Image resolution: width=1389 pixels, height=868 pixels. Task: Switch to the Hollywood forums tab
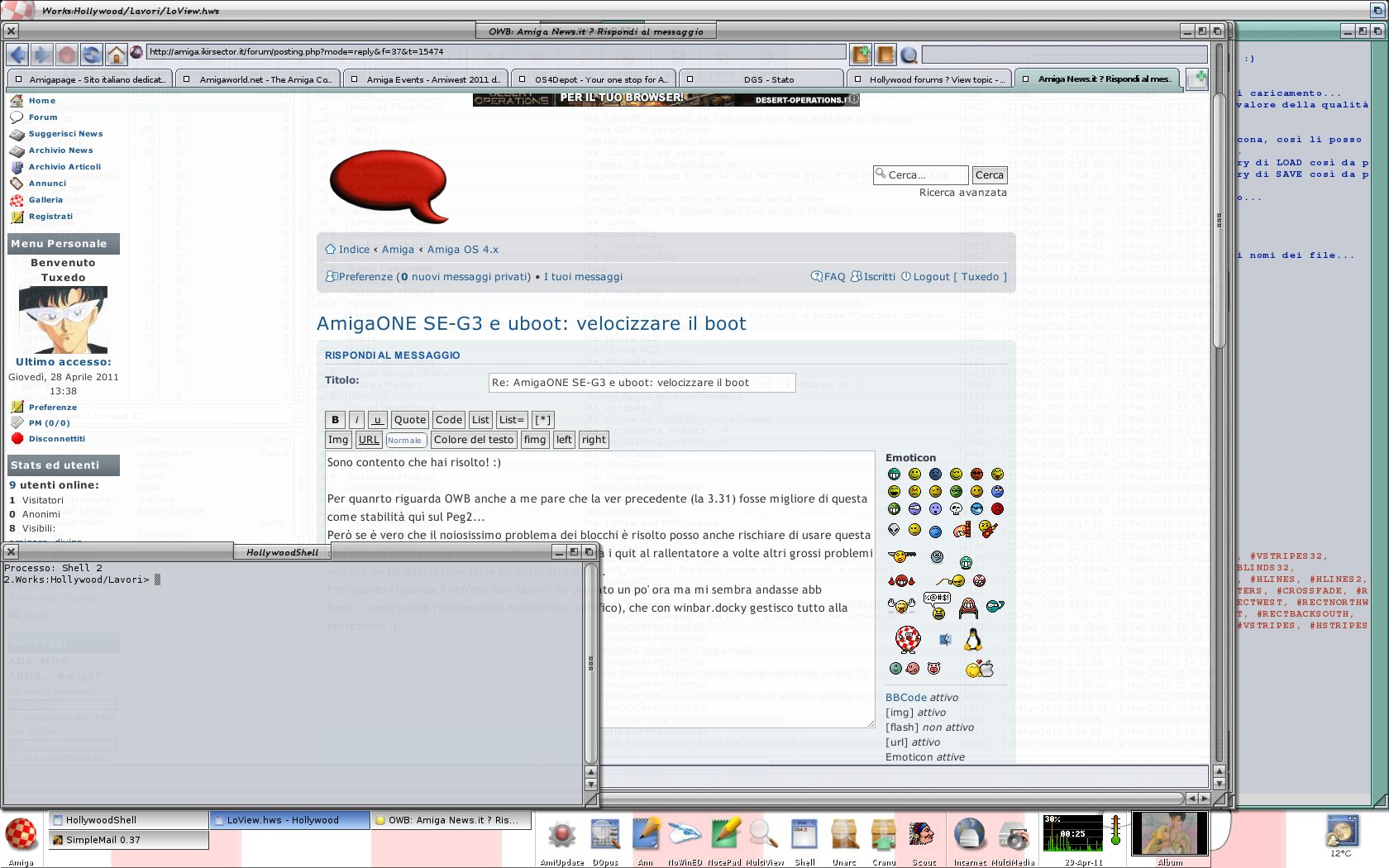tap(928, 79)
